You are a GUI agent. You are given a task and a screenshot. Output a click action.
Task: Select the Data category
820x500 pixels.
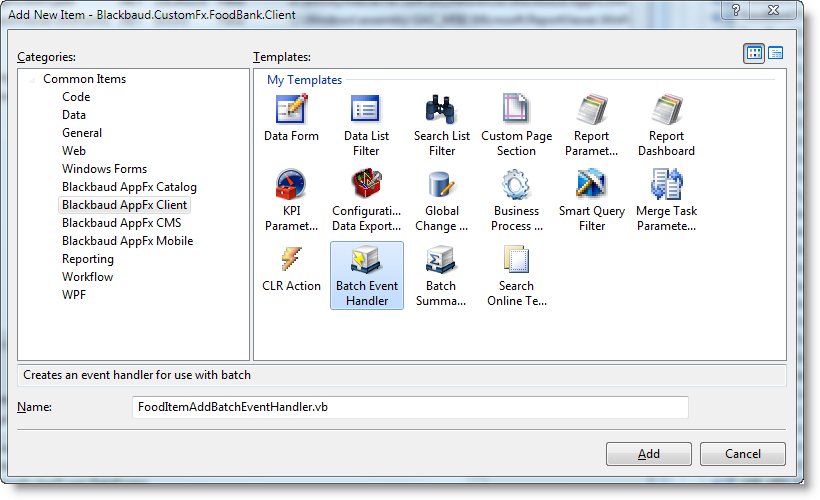74,115
